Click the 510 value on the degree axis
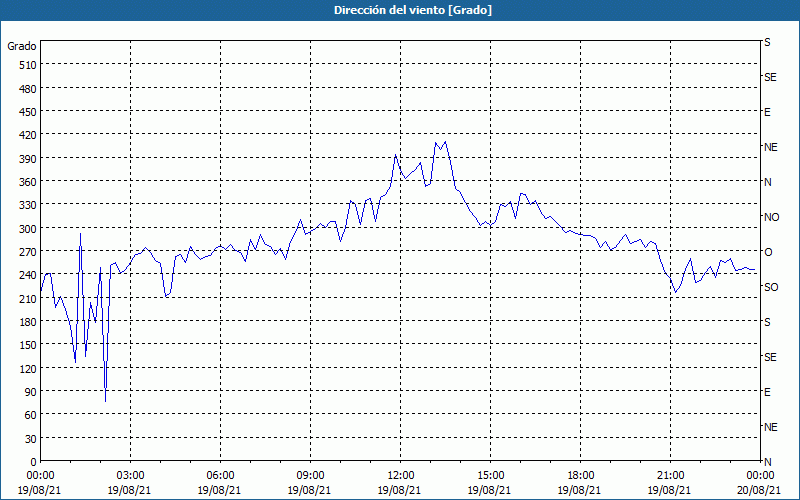Screen dimensions: 800x500 point(29,65)
